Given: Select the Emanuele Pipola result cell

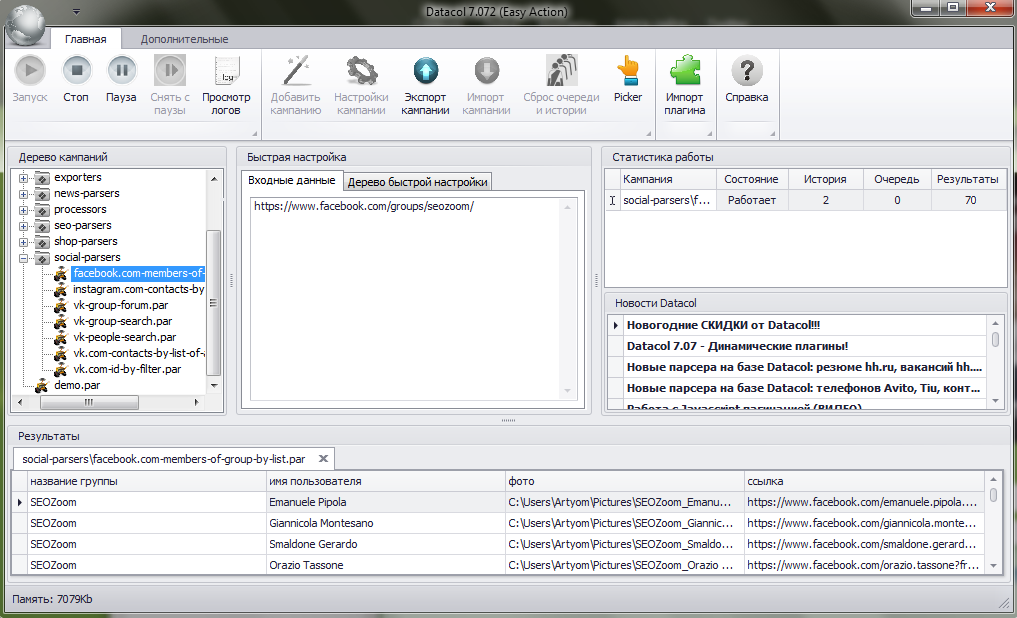Looking at the screenshot, I should tap(386, 502).
